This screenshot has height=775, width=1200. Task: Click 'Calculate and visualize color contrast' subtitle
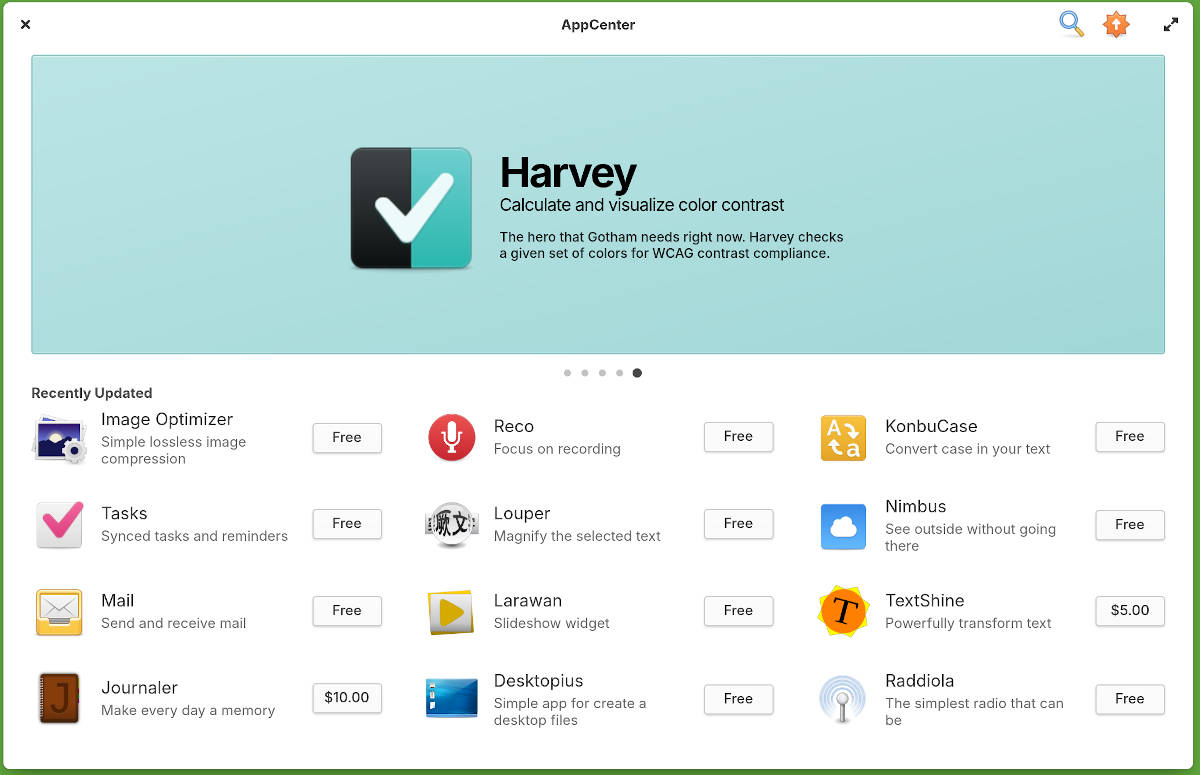(642, 205)
